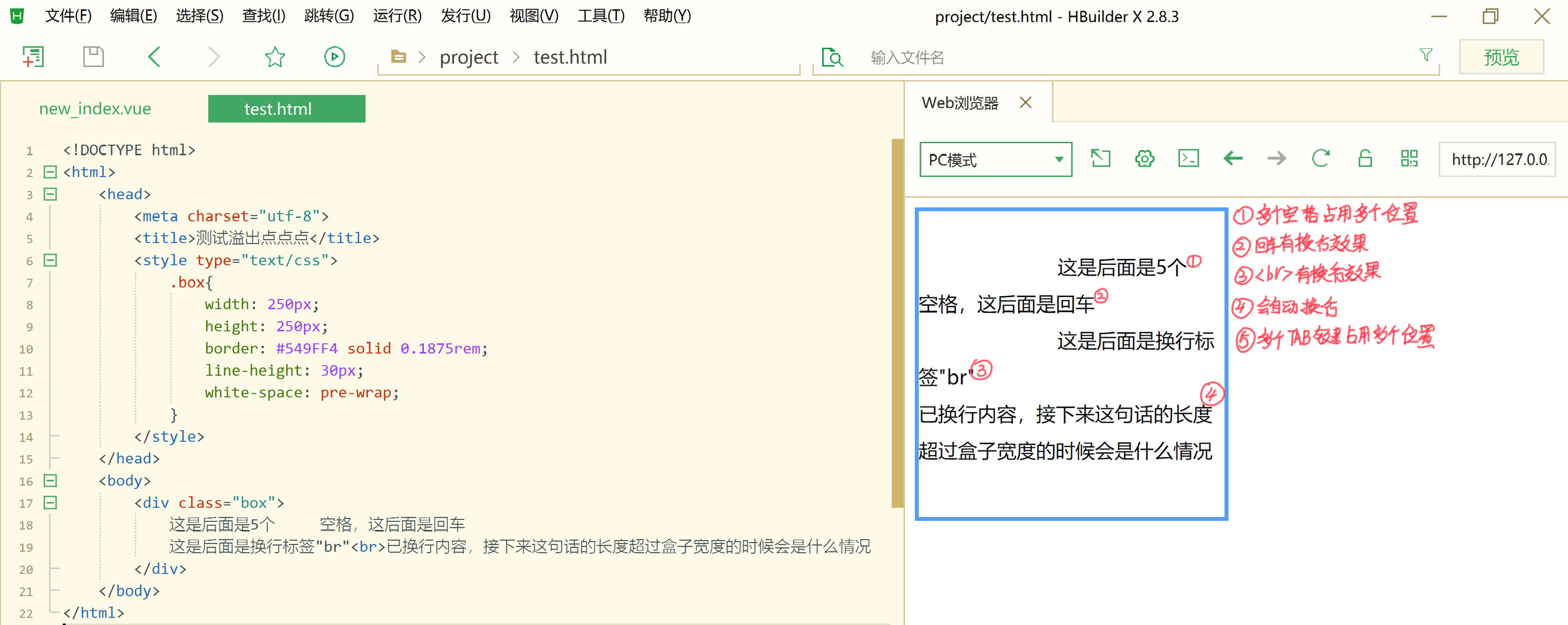Collapse the head tag on line 3
The width and height of the screenshot is (1568, 625).
click(50, 194)
